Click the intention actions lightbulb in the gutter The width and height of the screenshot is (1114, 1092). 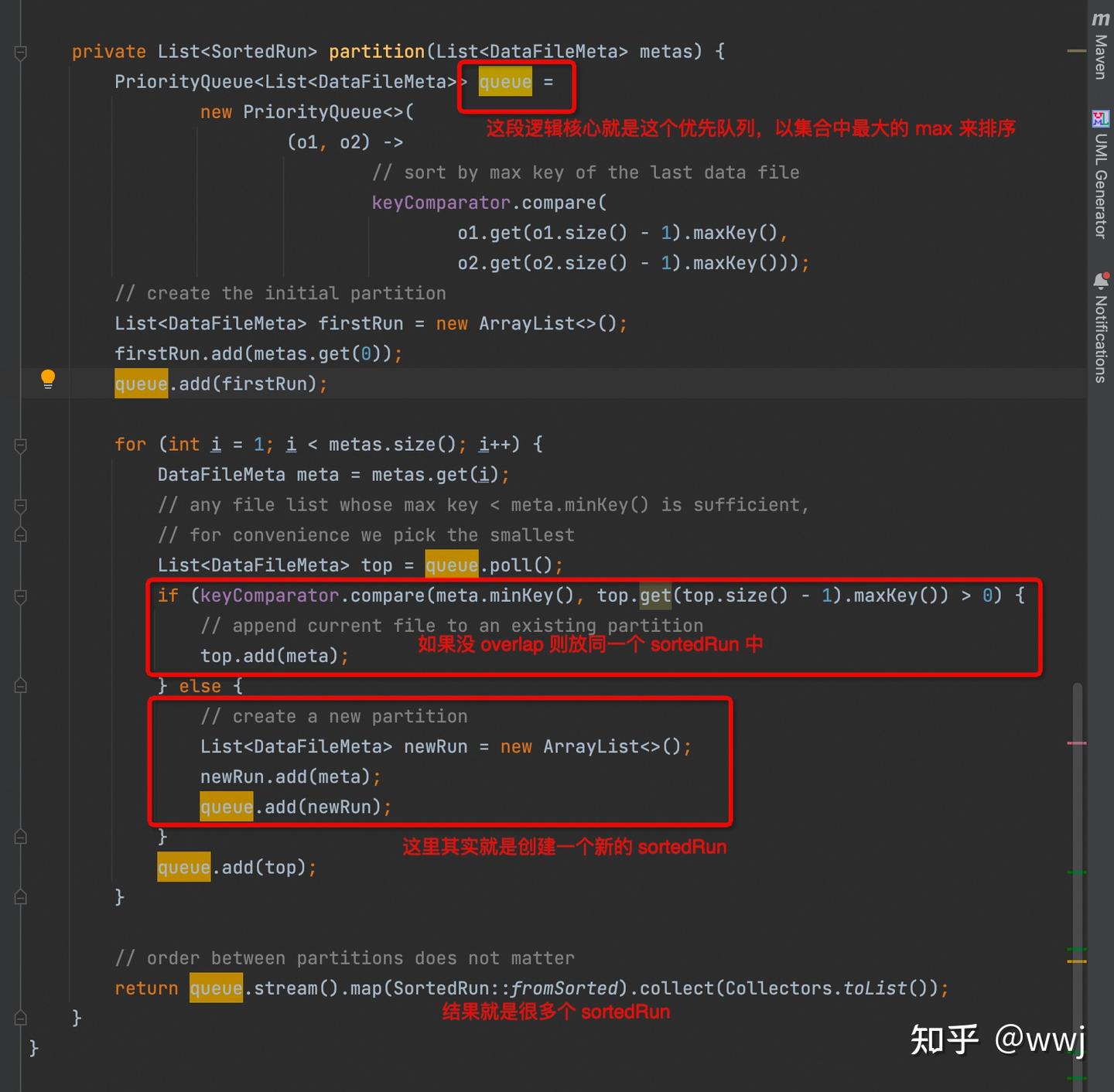coord(48,379)
